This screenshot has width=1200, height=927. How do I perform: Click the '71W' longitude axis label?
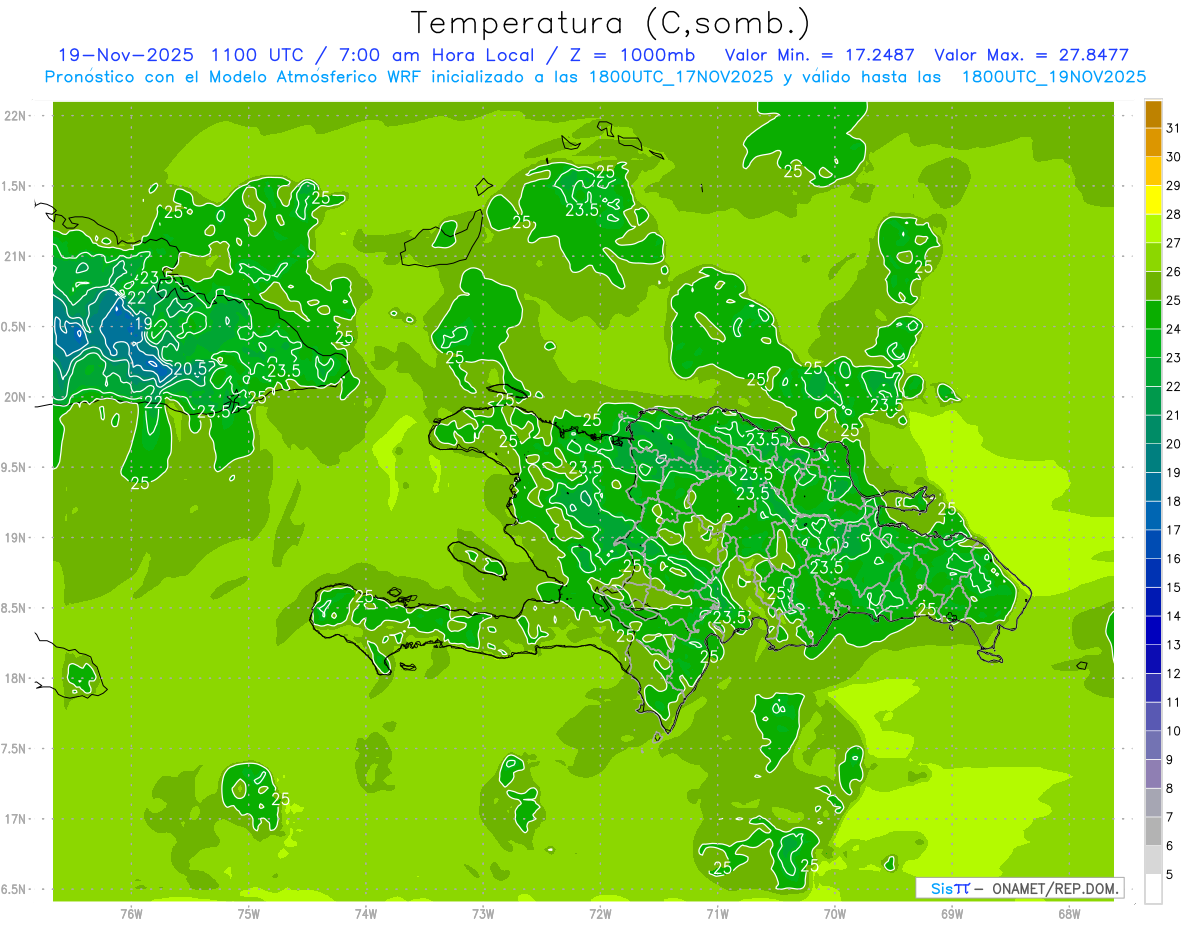pyautogui.click(x=717, y=914)
